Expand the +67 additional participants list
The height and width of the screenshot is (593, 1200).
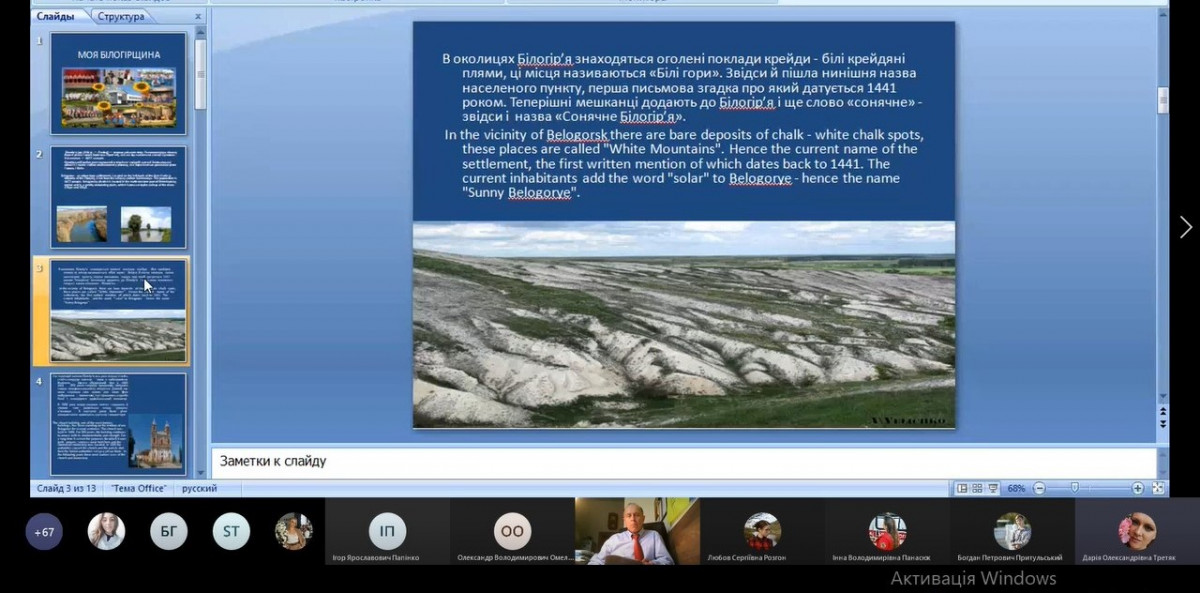[44, 532]
